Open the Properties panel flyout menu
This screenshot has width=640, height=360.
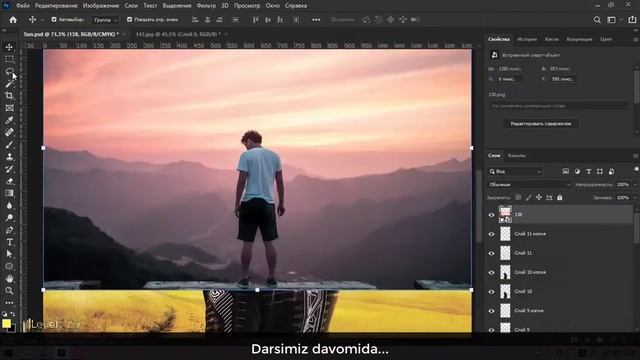tap(636, 39)
